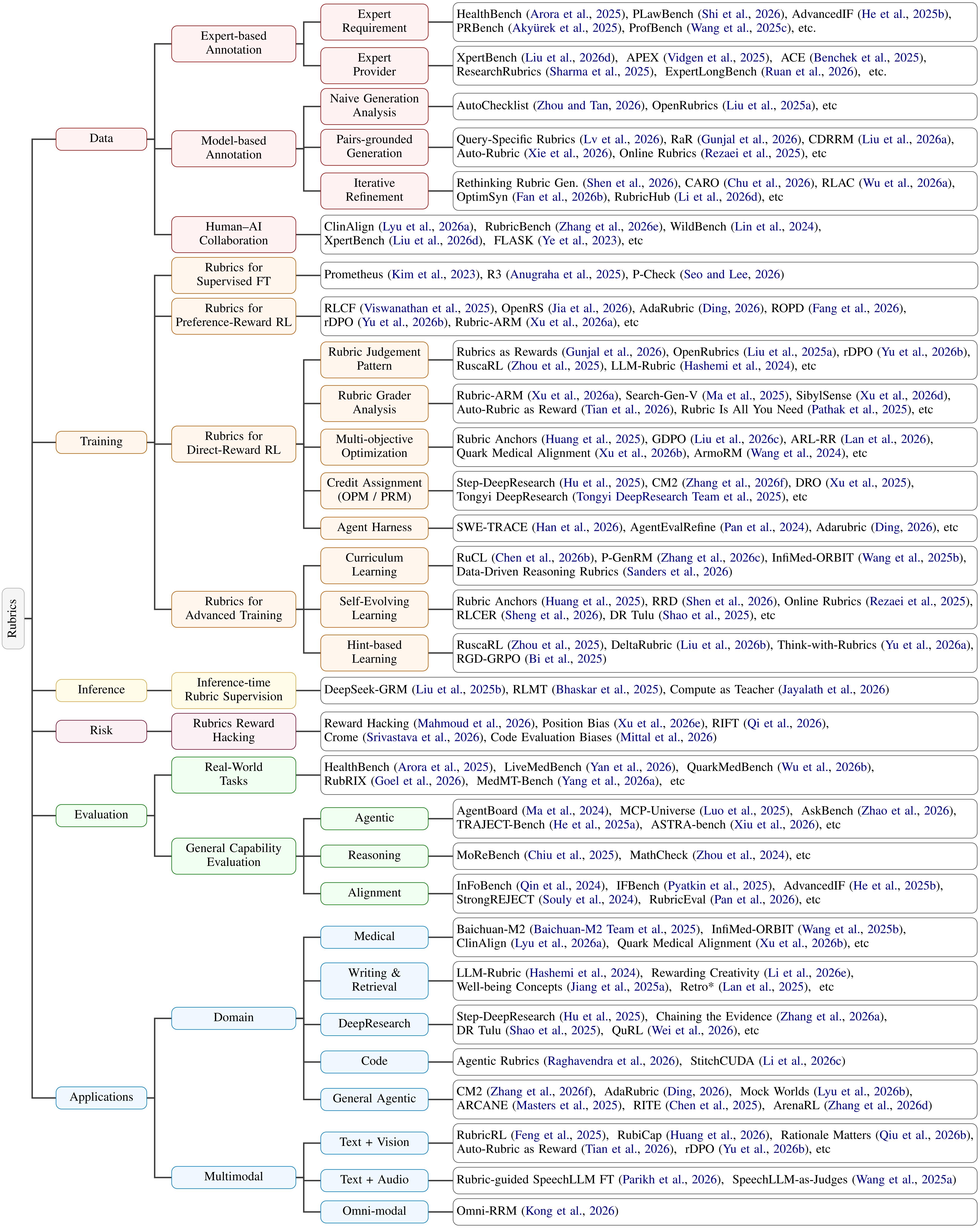Click the Naive Generation Analysis box
980x1231 pixels.
pos(374,106)
